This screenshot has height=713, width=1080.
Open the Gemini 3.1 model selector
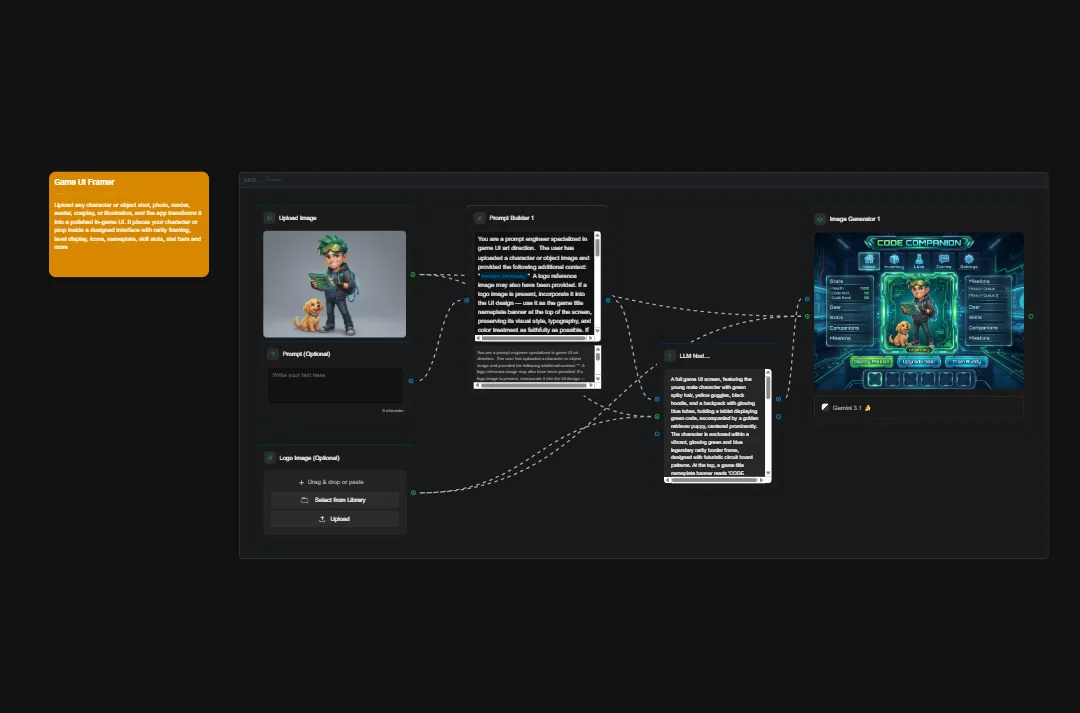tap(918, 407)
